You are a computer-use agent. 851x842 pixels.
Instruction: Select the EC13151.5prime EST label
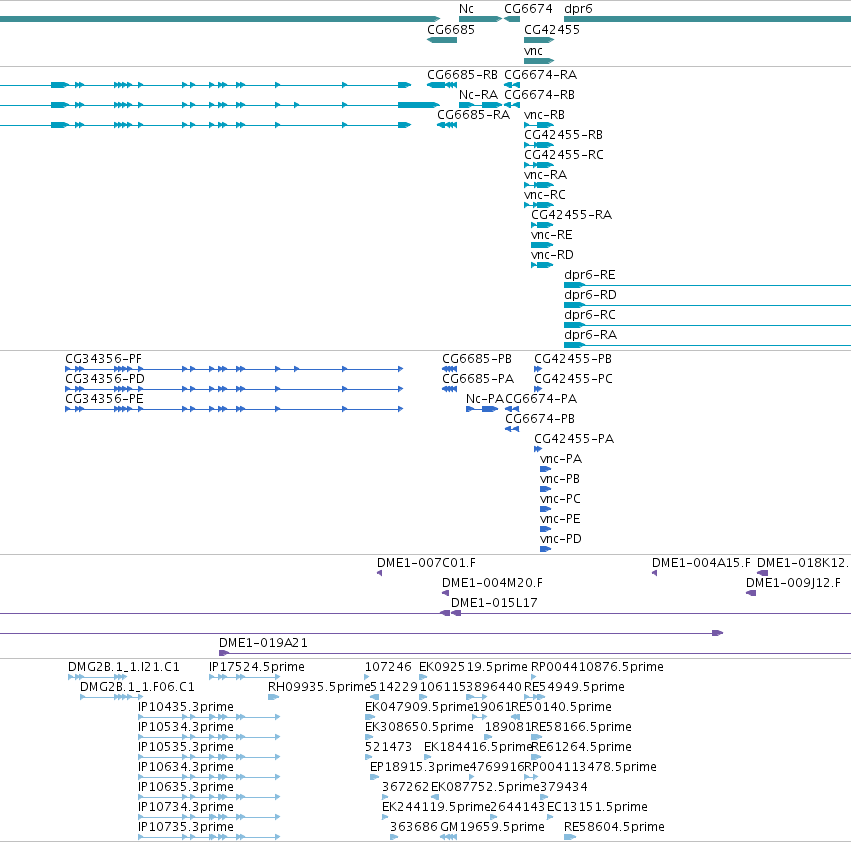[597, 807]
